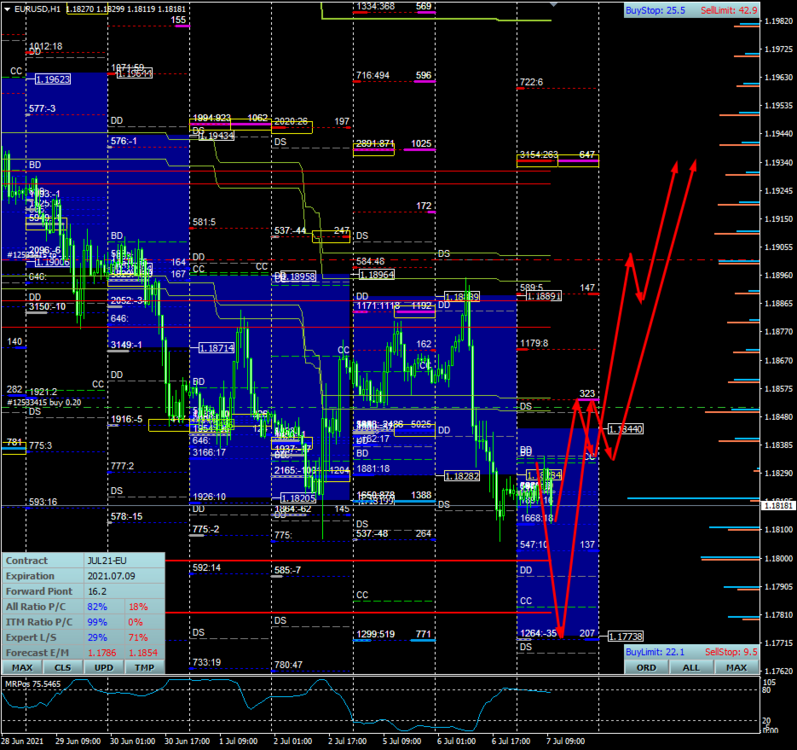Open the EURUSD,H1 chart menu triangle
797x750 pixels.
click(x=8, y=9)
